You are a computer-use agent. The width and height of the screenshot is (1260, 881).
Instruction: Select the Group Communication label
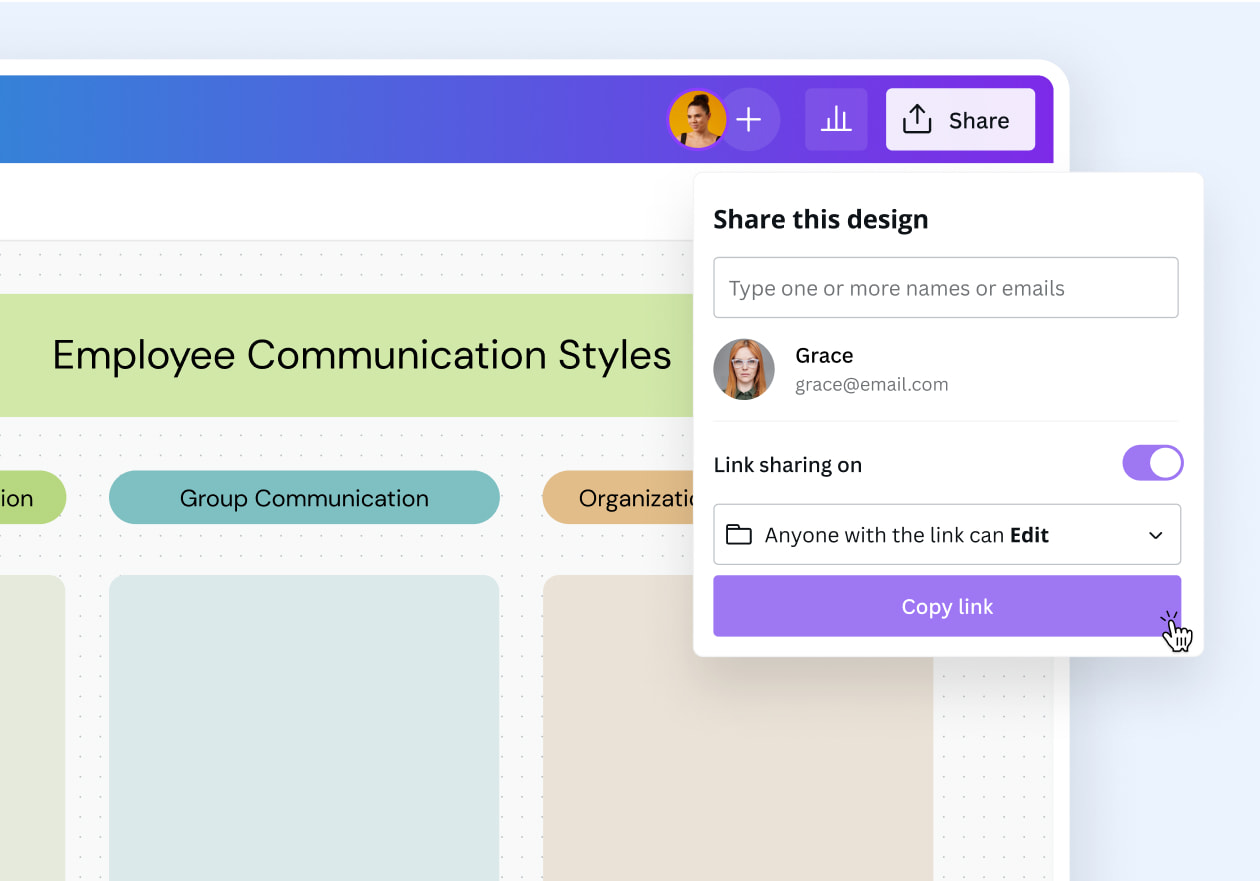pyautogui.click(x=303, y=497)
